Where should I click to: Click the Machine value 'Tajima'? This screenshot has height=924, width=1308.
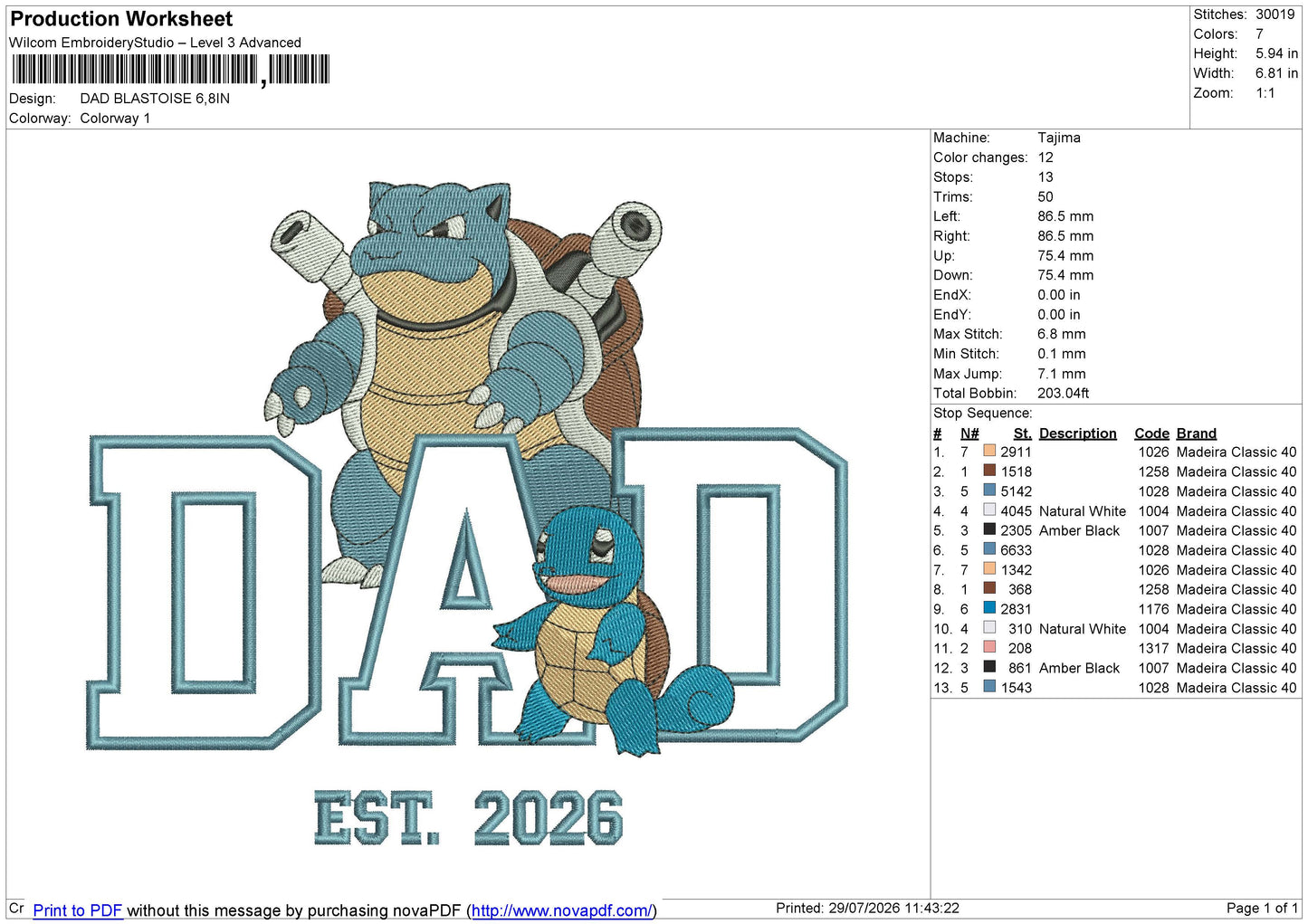(1059, 138)
